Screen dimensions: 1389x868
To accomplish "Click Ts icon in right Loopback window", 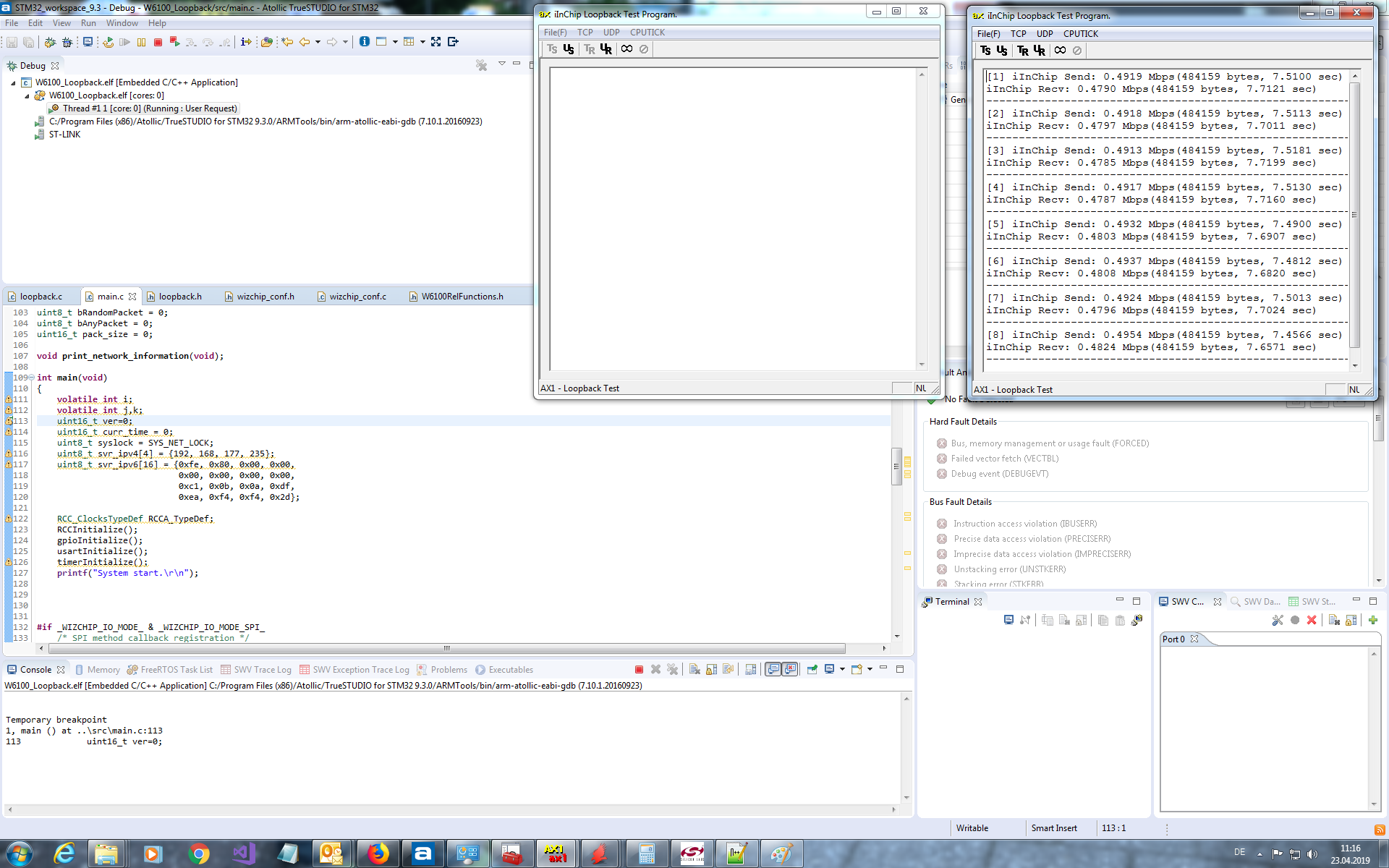I will coord(985,51).
